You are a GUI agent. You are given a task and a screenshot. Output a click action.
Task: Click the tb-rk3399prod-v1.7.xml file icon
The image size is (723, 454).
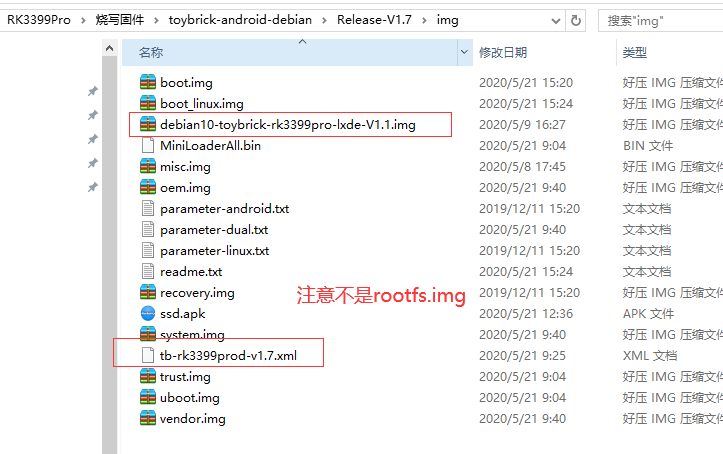148,355
